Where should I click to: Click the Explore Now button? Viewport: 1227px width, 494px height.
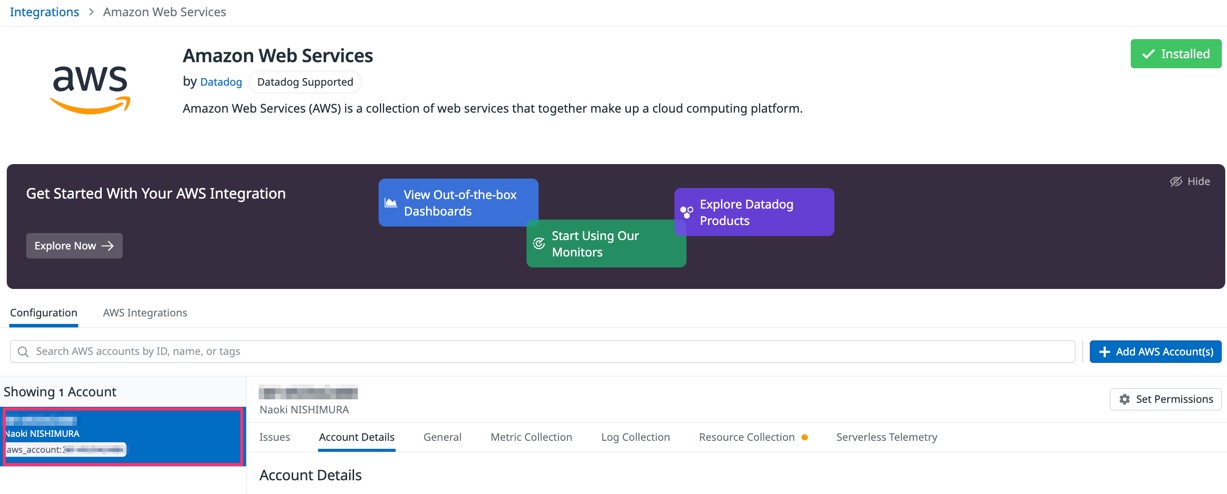[x=74, y=246]
